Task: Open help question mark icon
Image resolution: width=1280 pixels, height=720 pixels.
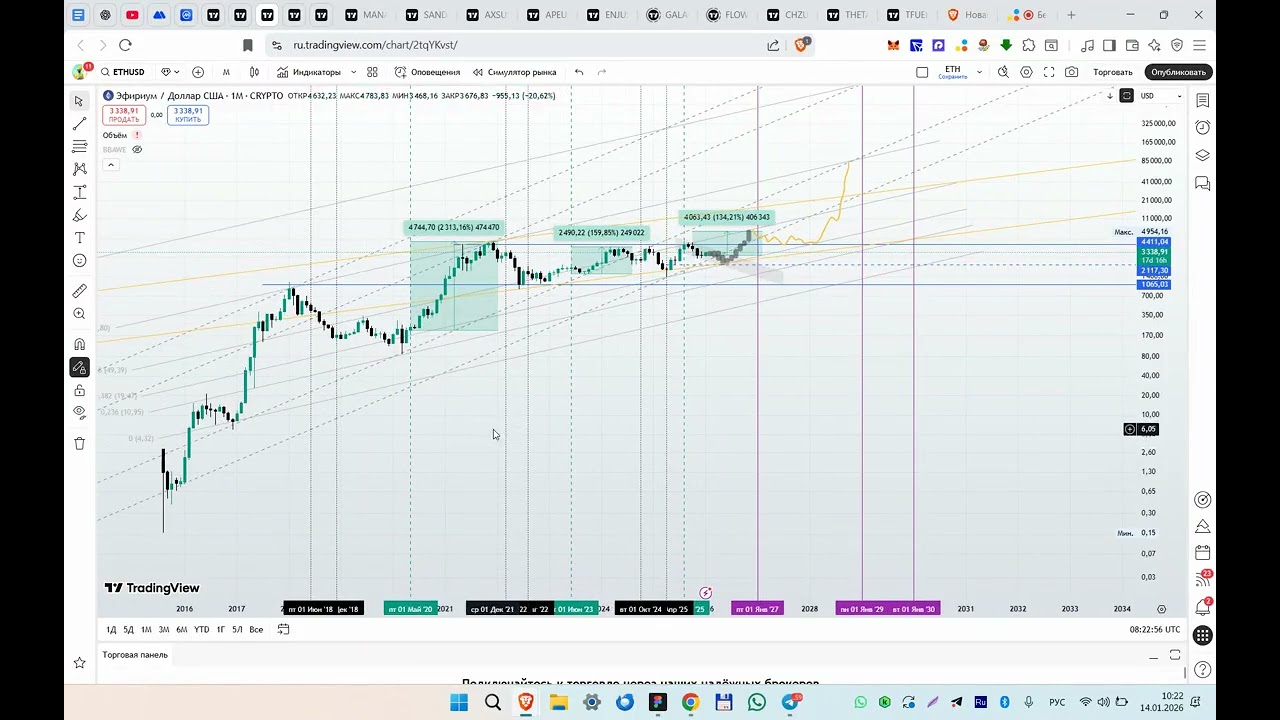Action: pyautogui.click(x=1203, y=669)
